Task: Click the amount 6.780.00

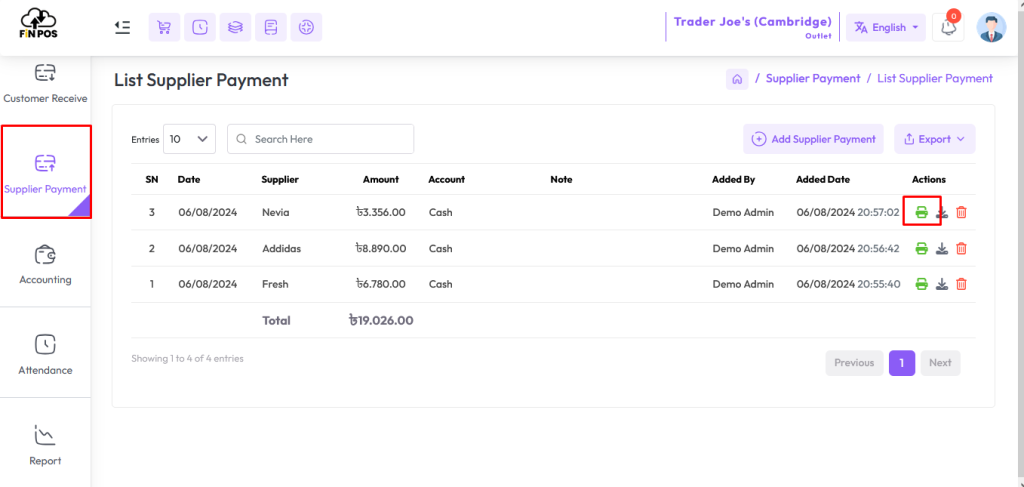Action: click(x=381, y=284)
